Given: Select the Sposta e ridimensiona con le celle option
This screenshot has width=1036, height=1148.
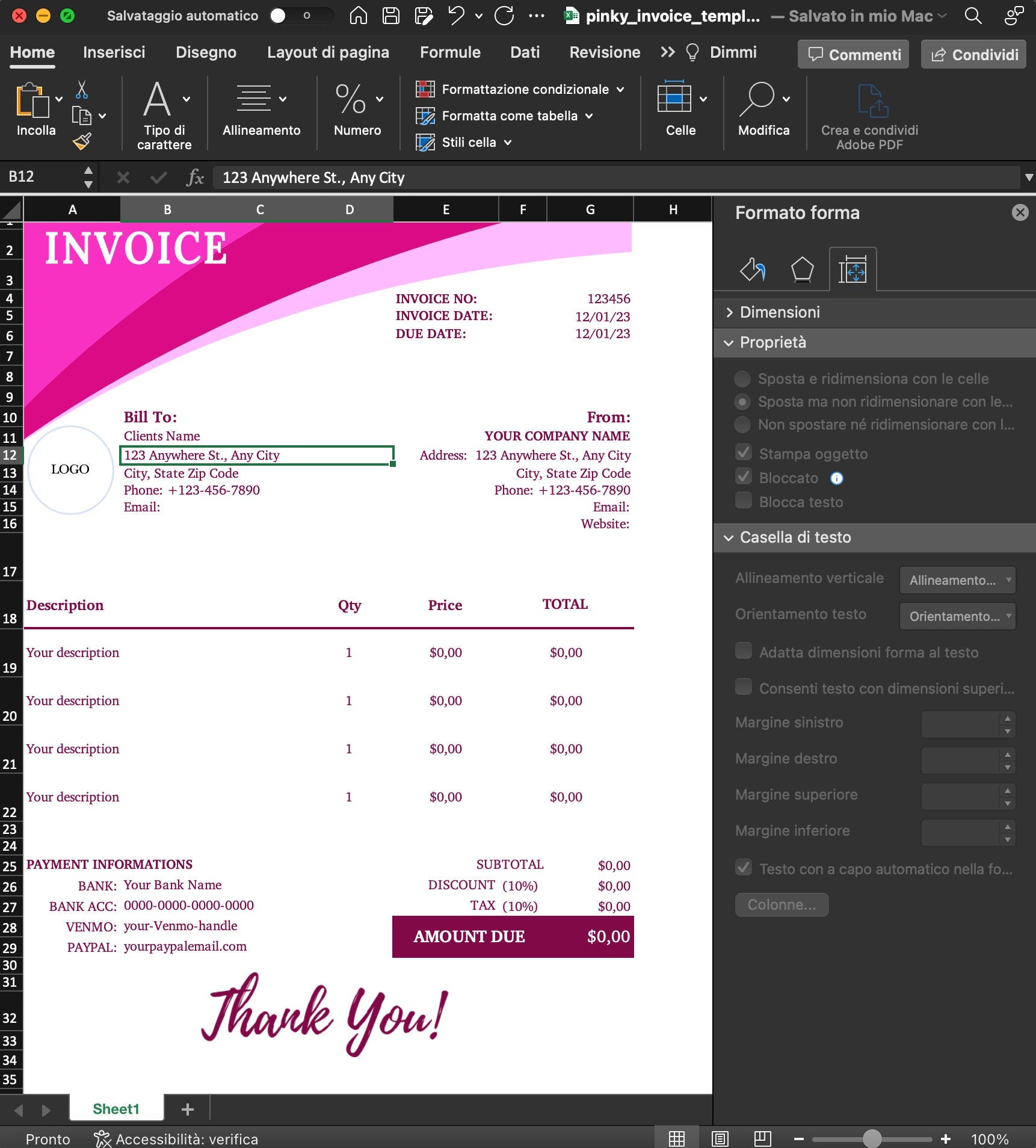Looking at the screenshot, I should (742, 378).
